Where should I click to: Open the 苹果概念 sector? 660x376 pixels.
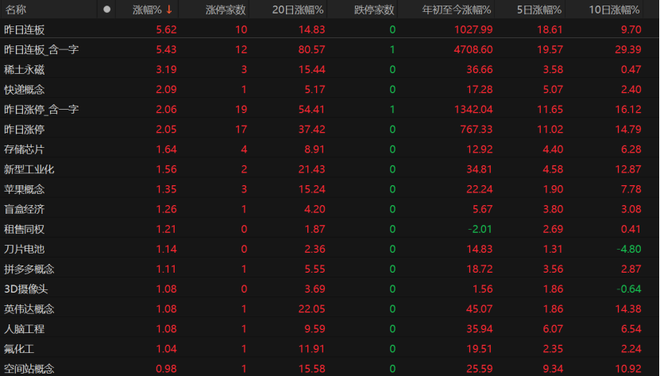click(329, 189)
